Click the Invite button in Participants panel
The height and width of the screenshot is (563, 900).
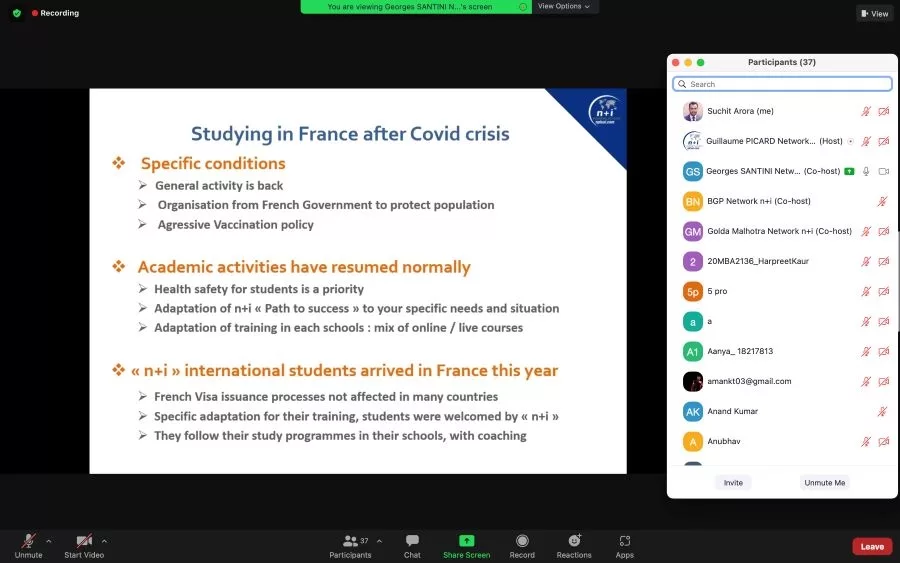pos(733,483)
